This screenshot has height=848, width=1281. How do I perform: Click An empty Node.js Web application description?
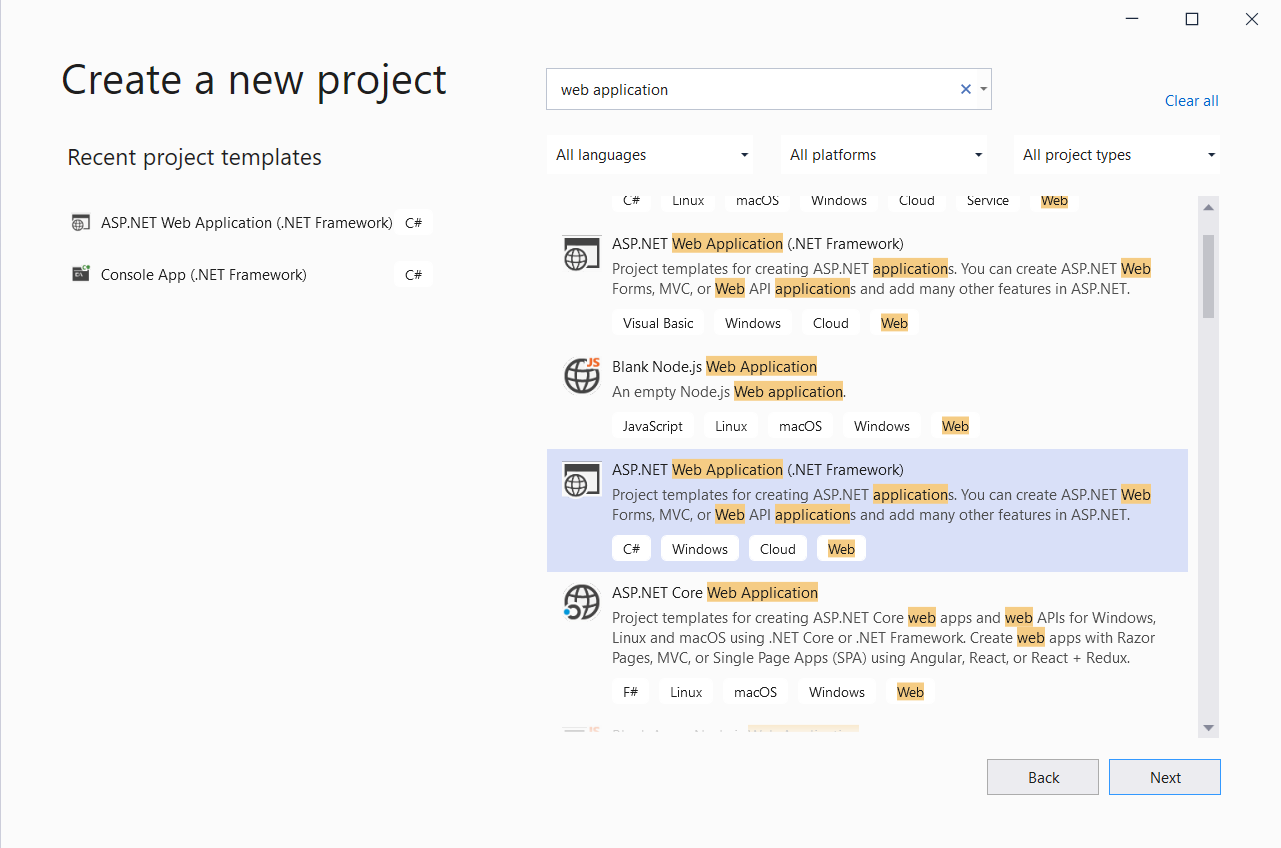tap(729, 391)
